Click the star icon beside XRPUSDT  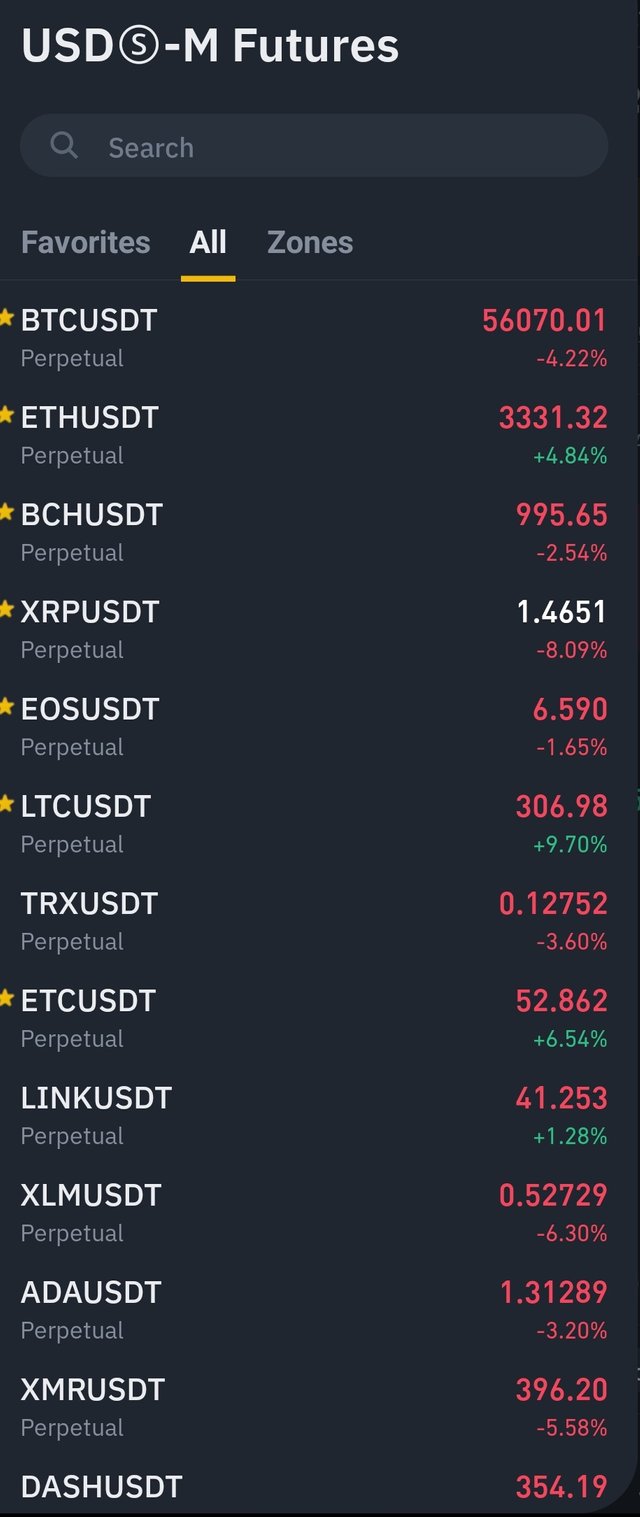7,609
